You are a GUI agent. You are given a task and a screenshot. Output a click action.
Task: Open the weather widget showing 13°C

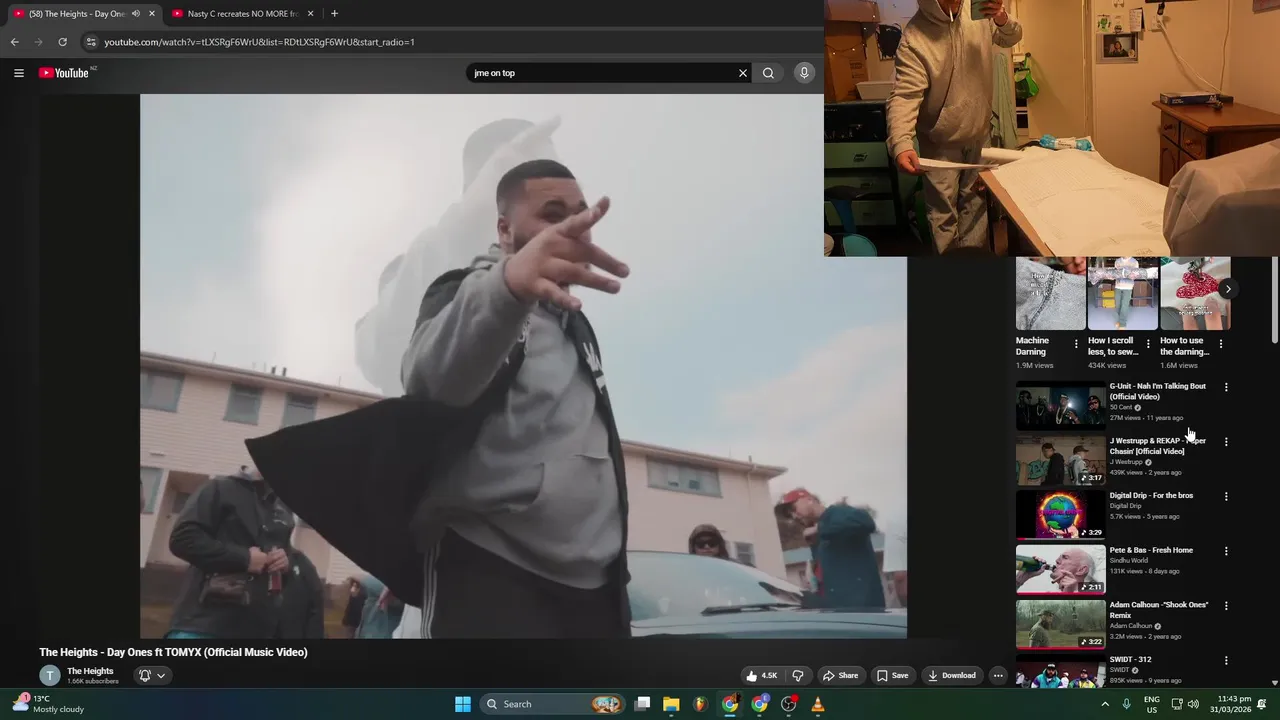[48, 704]
